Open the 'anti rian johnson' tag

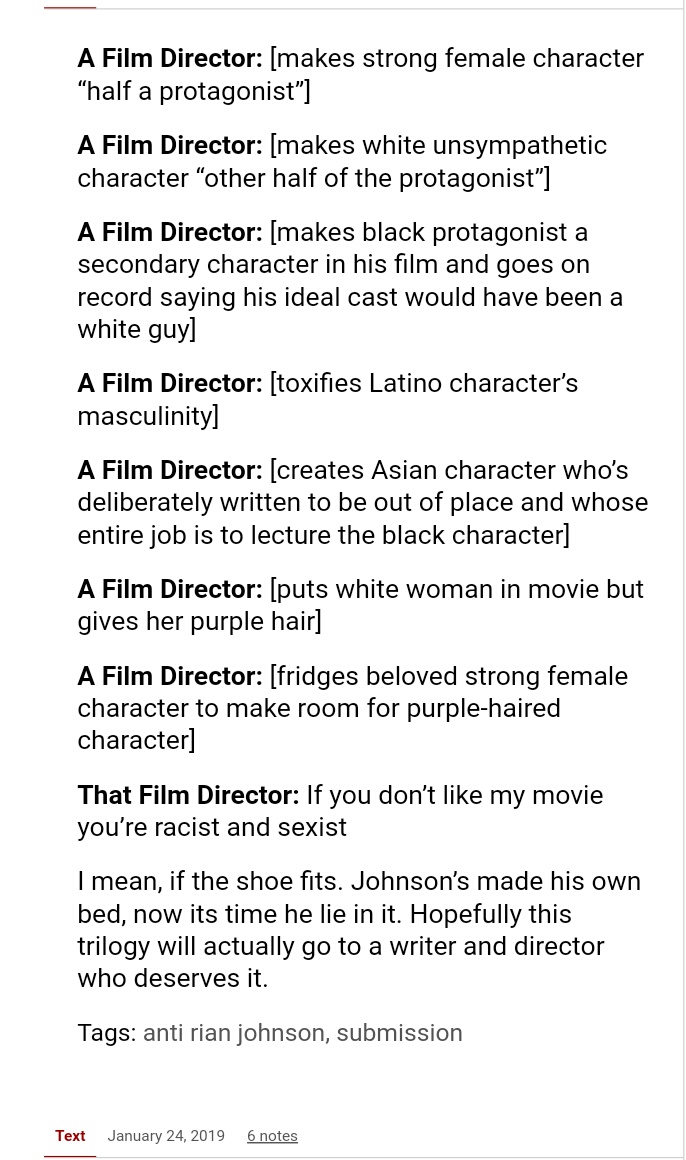click(x=234, y=1033)
